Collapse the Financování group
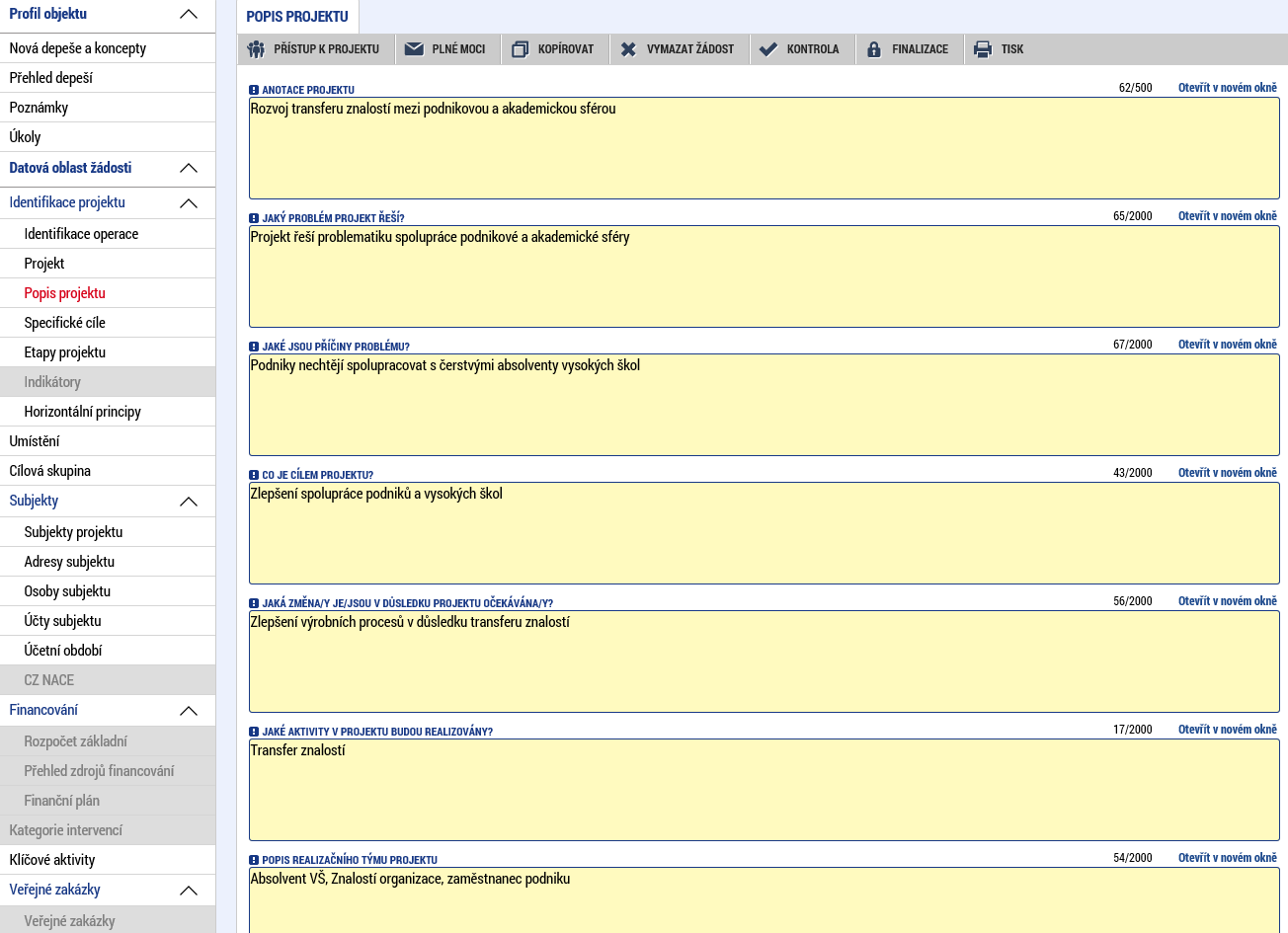Viewport: 1288px width, 933px height. [x=189, y=711]
